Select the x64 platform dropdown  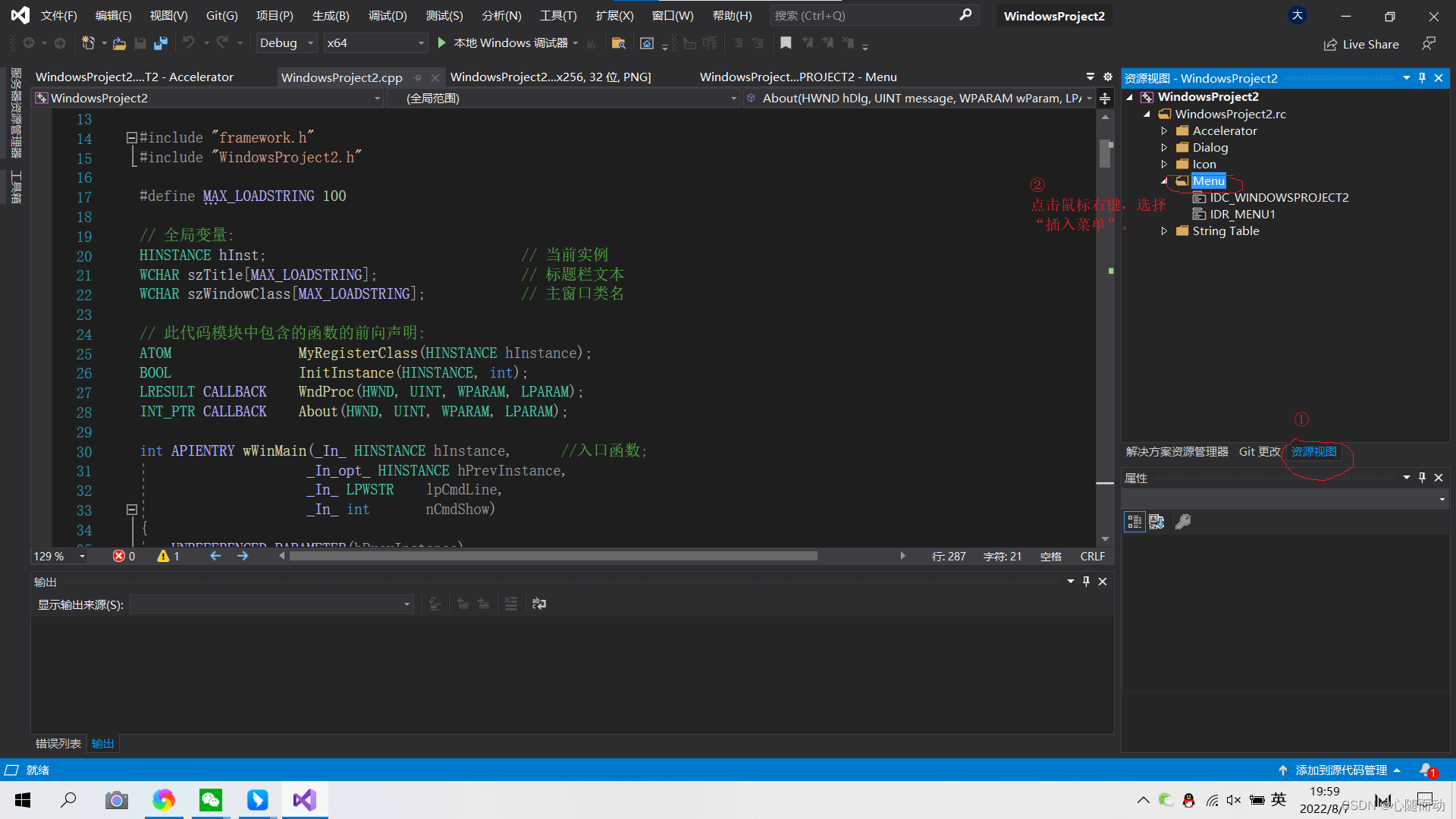click(373, 43)
